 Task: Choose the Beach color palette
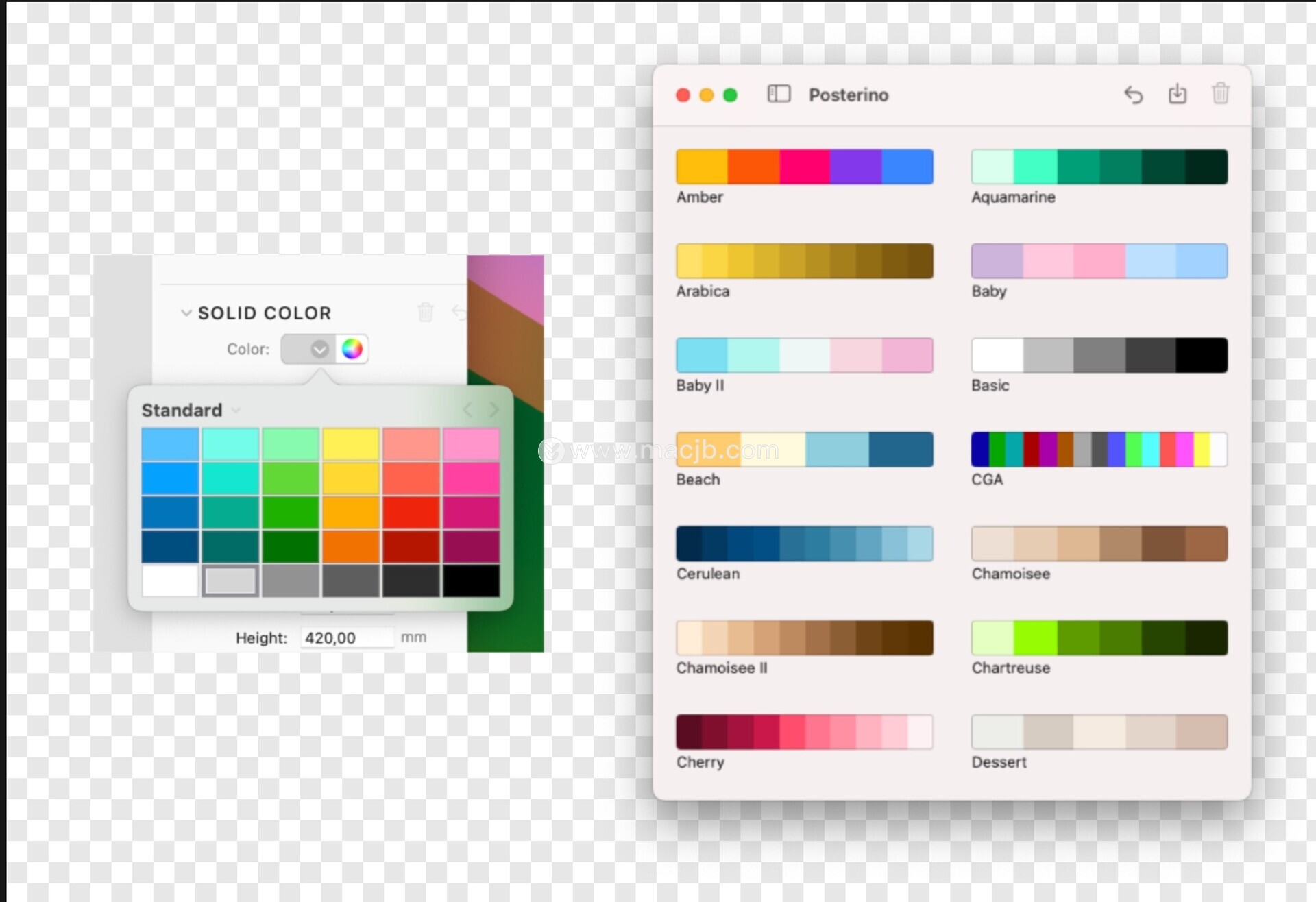click(804, 450)
